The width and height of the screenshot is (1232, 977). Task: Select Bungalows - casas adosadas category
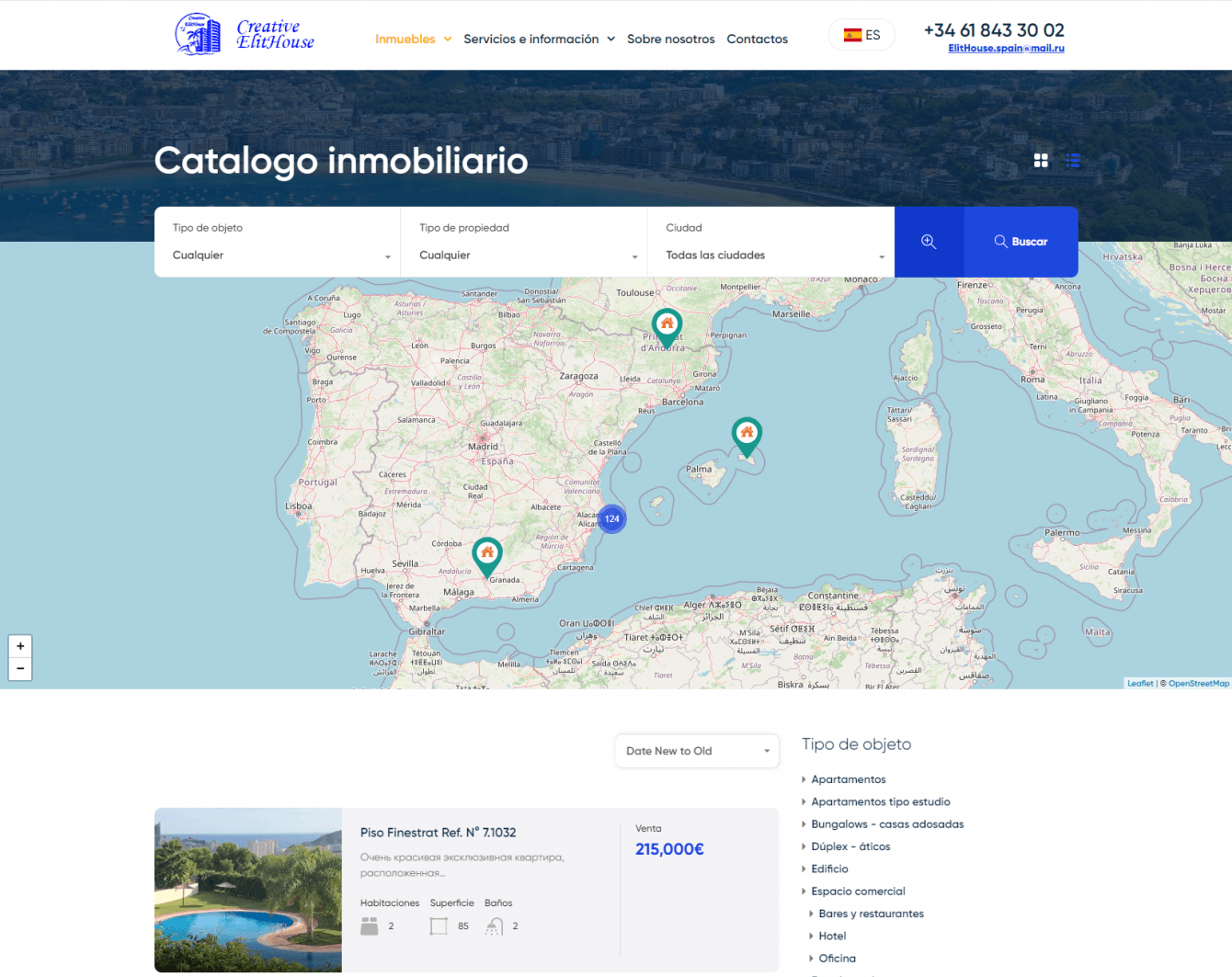(887, 824)
